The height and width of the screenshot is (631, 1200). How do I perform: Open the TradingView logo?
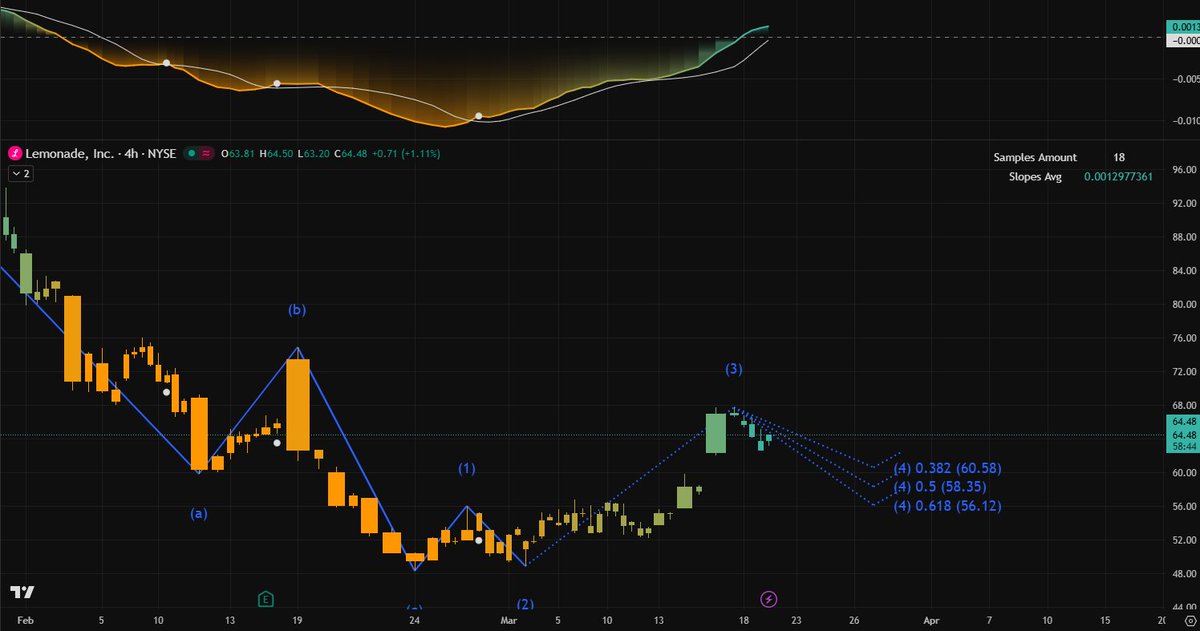22,591
